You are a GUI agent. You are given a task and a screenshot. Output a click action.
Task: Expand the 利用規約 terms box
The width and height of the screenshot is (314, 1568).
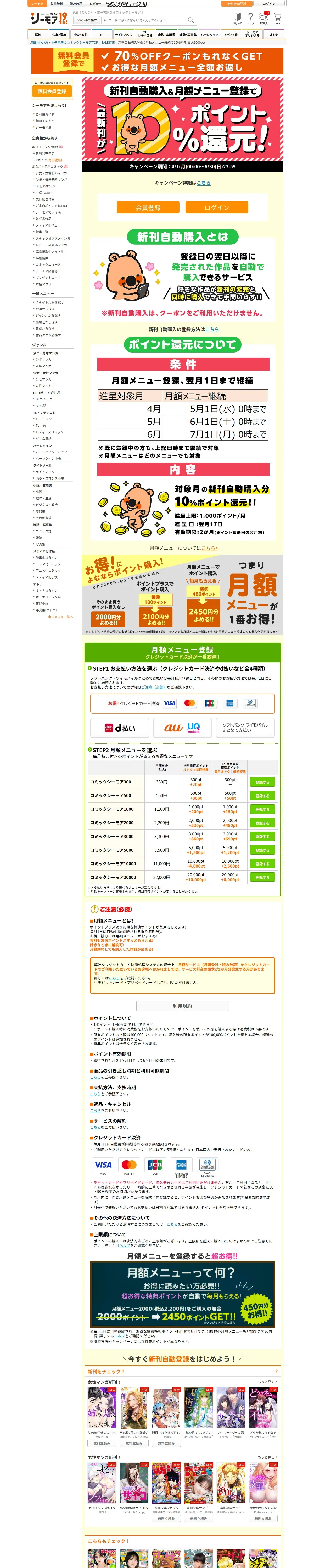click(182, 1006)
